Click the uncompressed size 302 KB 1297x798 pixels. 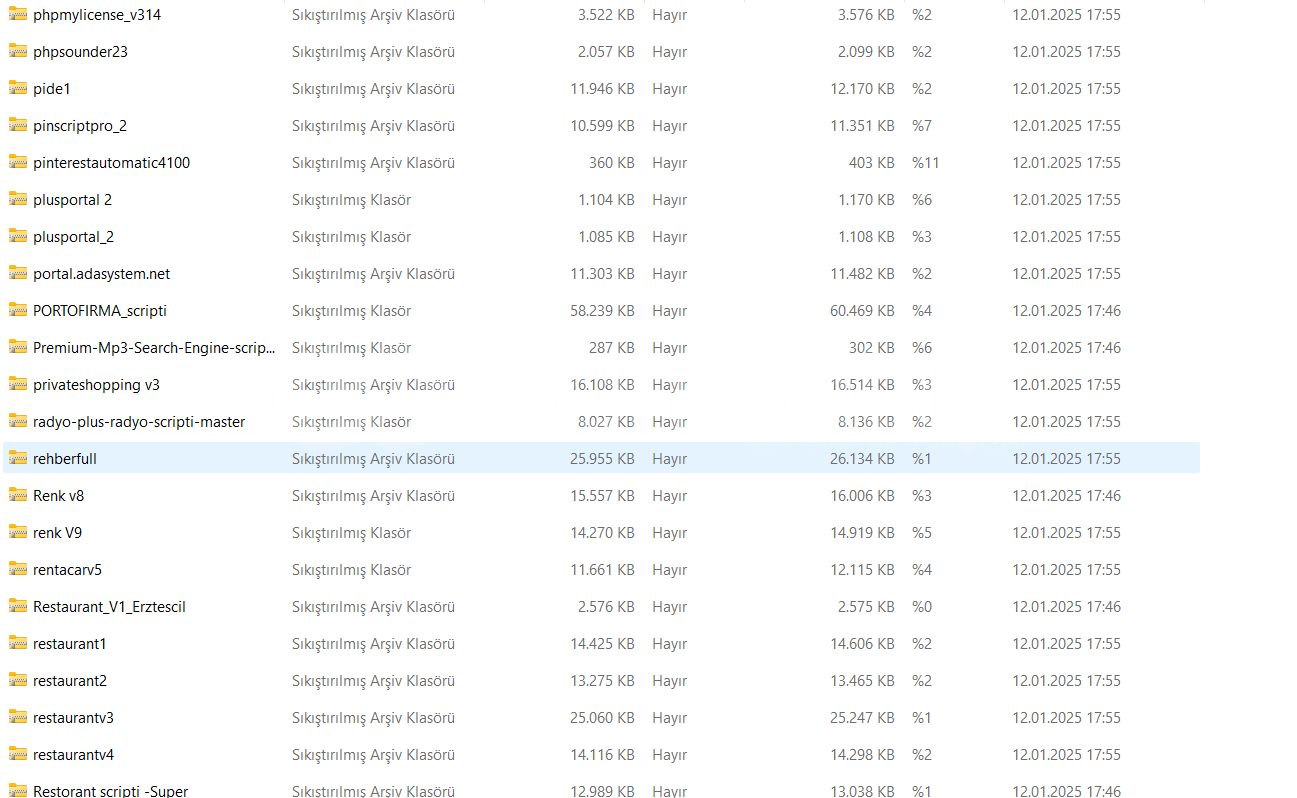[872, 348]
